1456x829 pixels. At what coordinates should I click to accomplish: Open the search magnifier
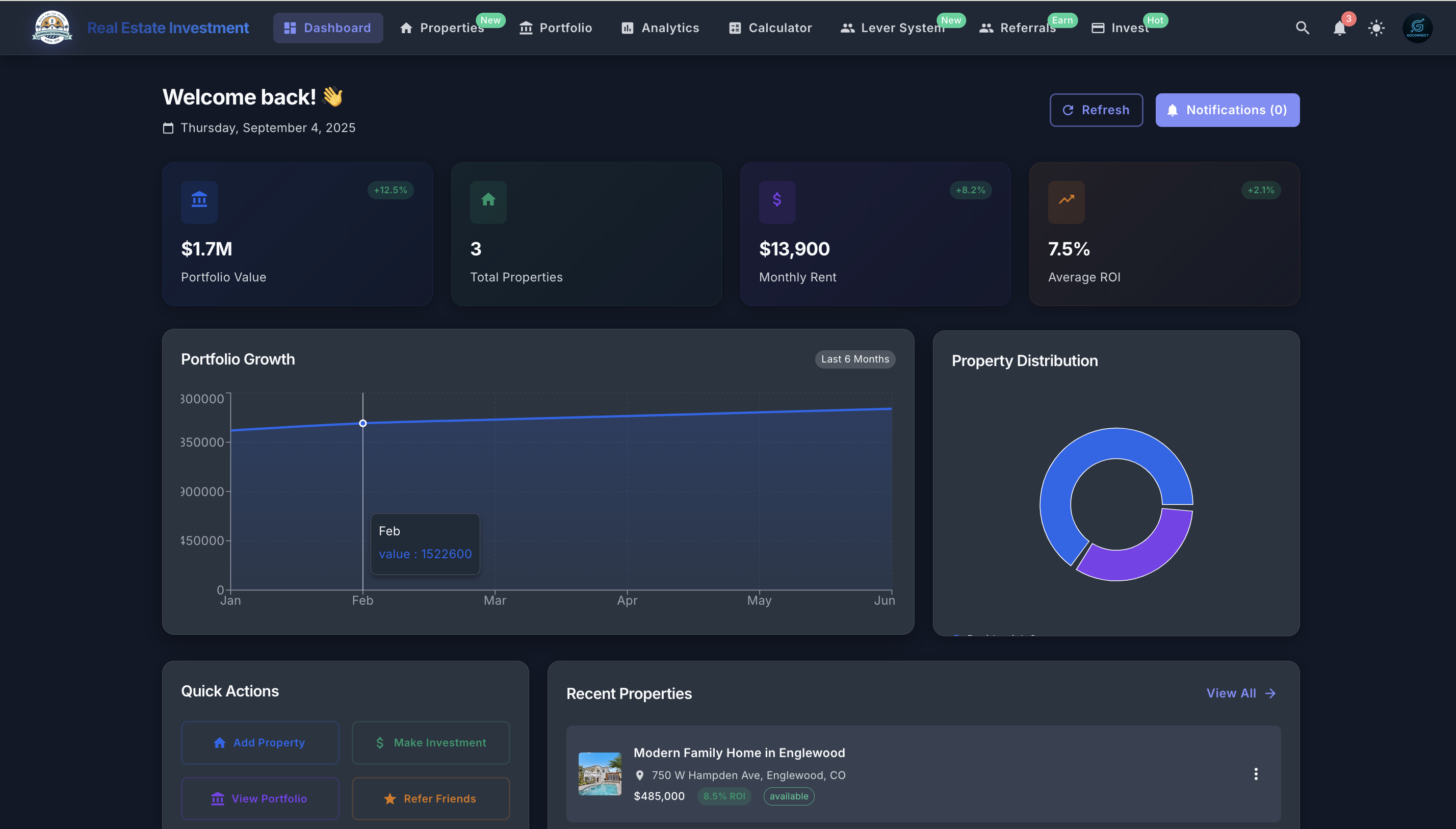(x=1303, y=28)
